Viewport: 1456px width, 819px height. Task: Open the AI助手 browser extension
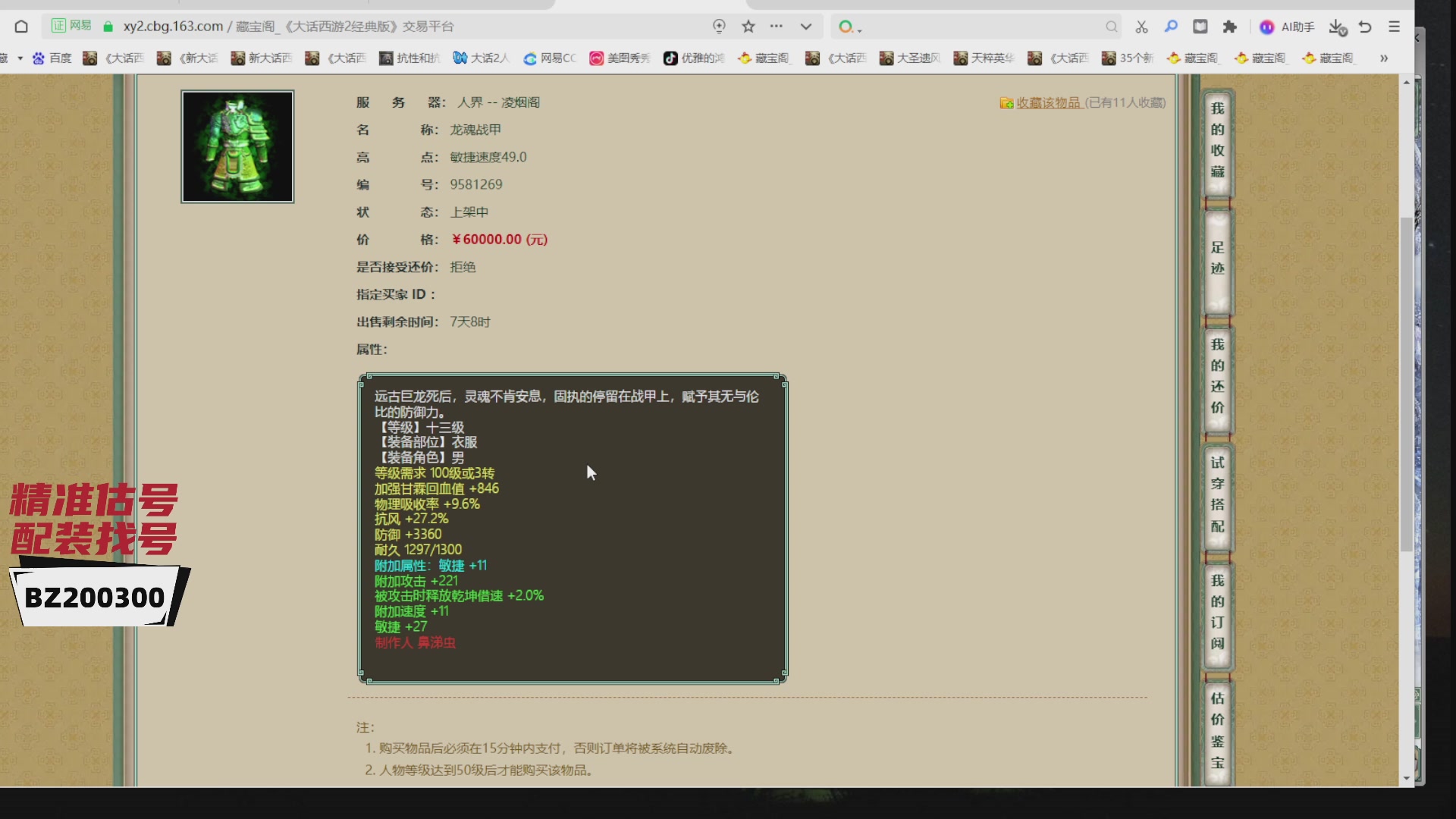click(x=1285, y=27)
